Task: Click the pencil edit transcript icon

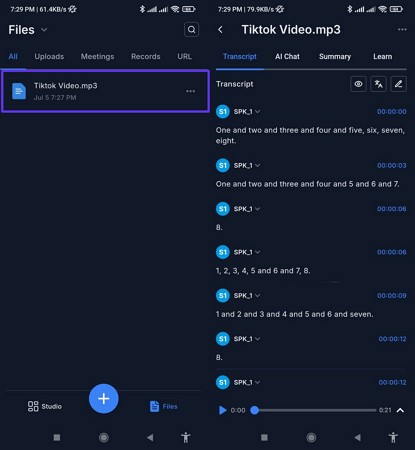Action: 398,84
